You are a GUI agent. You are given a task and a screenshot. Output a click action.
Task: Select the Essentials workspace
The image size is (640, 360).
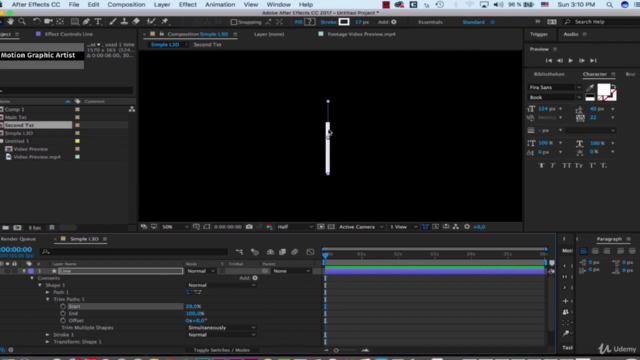coord(430,22)
